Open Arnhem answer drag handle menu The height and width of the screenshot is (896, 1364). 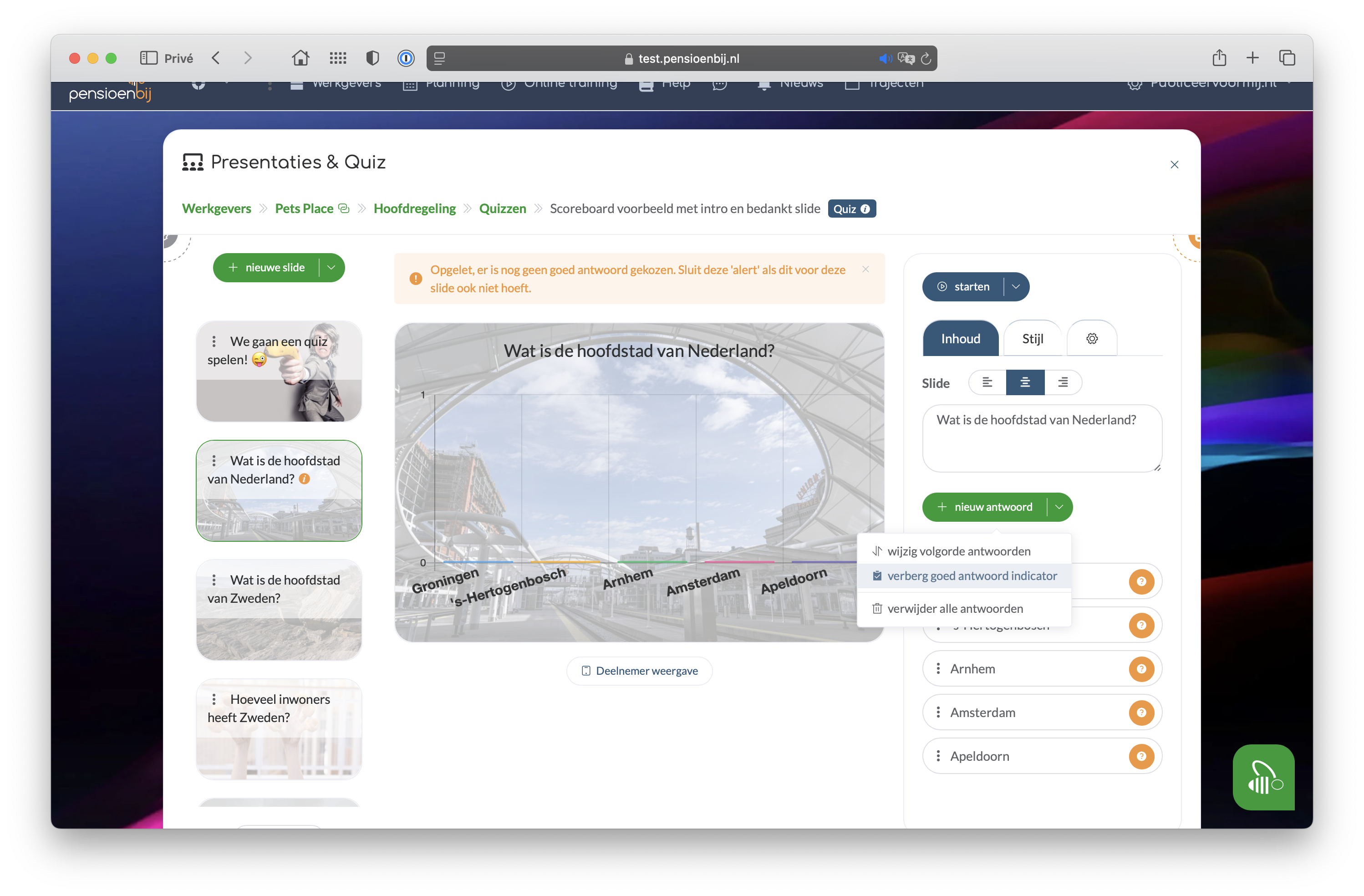pyautogui.click(x=937, y=668)
